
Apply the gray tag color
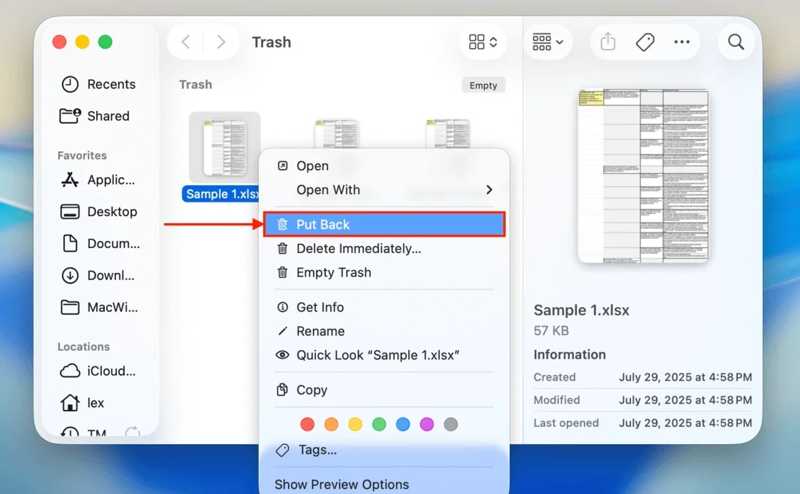451,424
